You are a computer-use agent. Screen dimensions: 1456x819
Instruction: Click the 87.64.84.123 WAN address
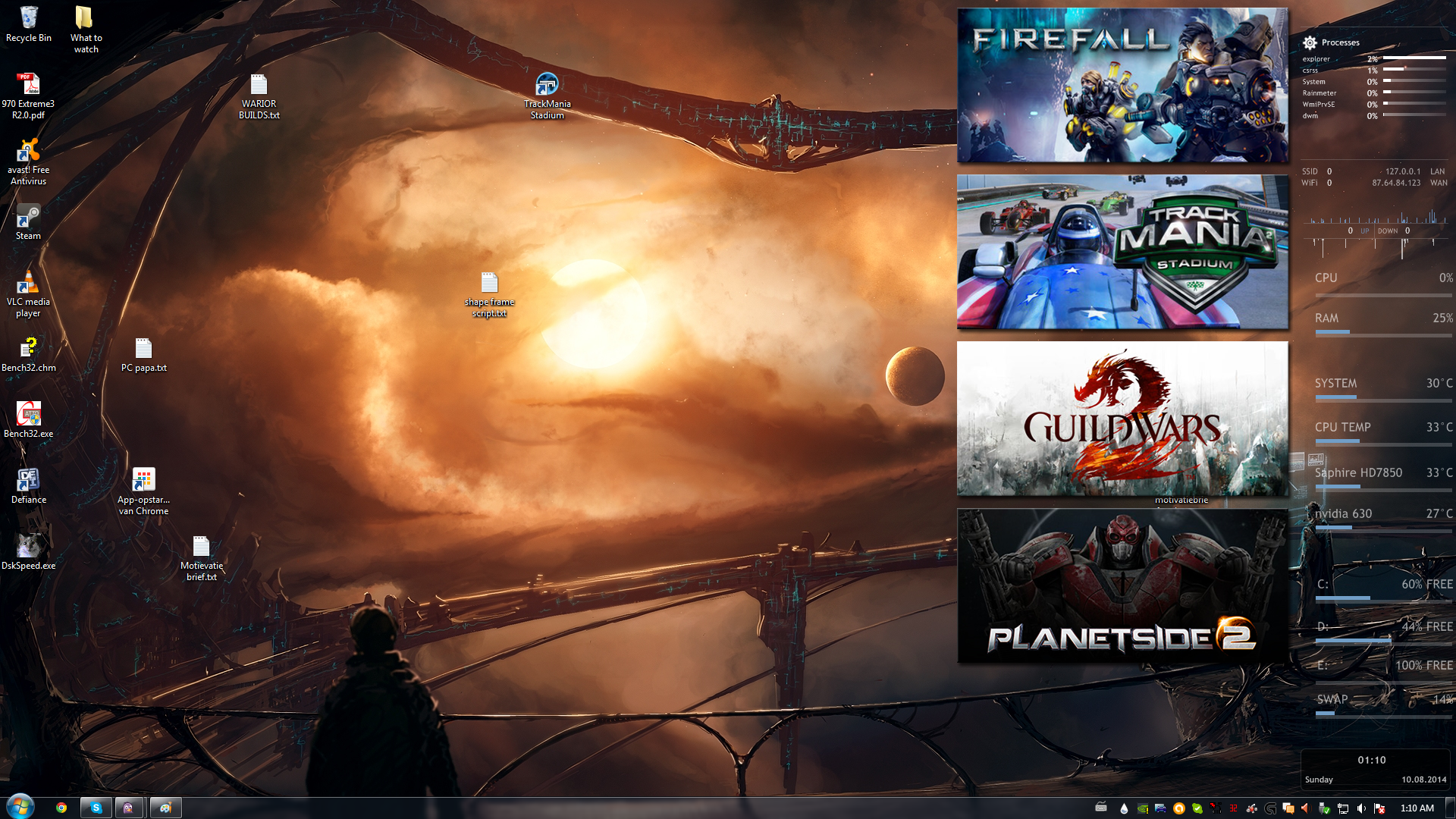click(x=1396, y=183)
